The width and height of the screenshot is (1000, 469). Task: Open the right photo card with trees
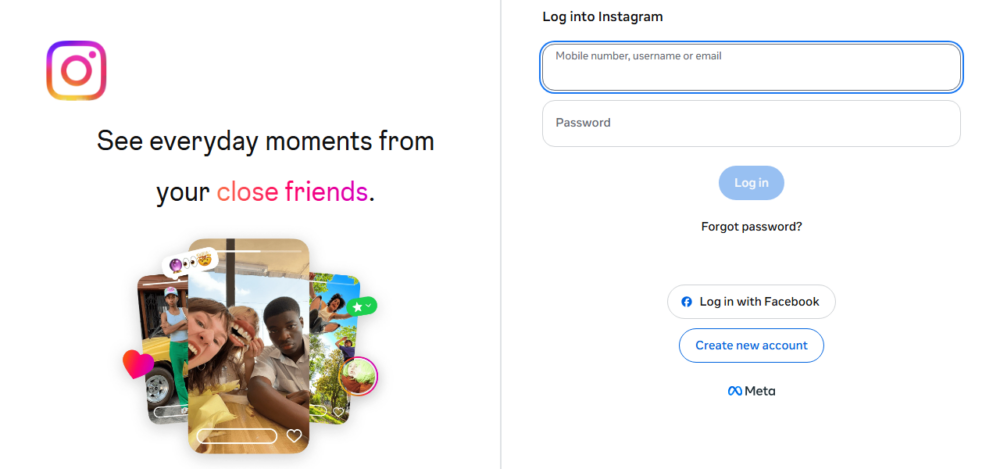[334, 348]
